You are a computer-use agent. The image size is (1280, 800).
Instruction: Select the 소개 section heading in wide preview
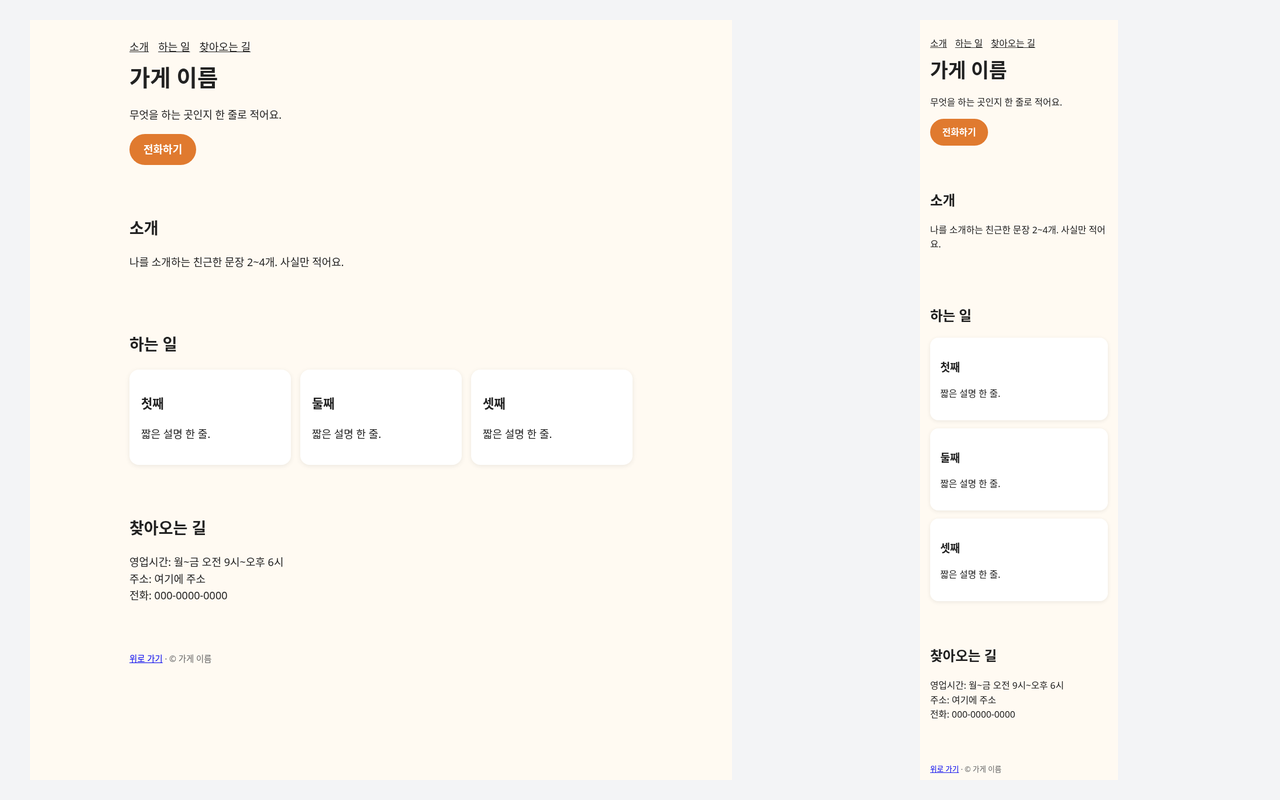[144, 228]
